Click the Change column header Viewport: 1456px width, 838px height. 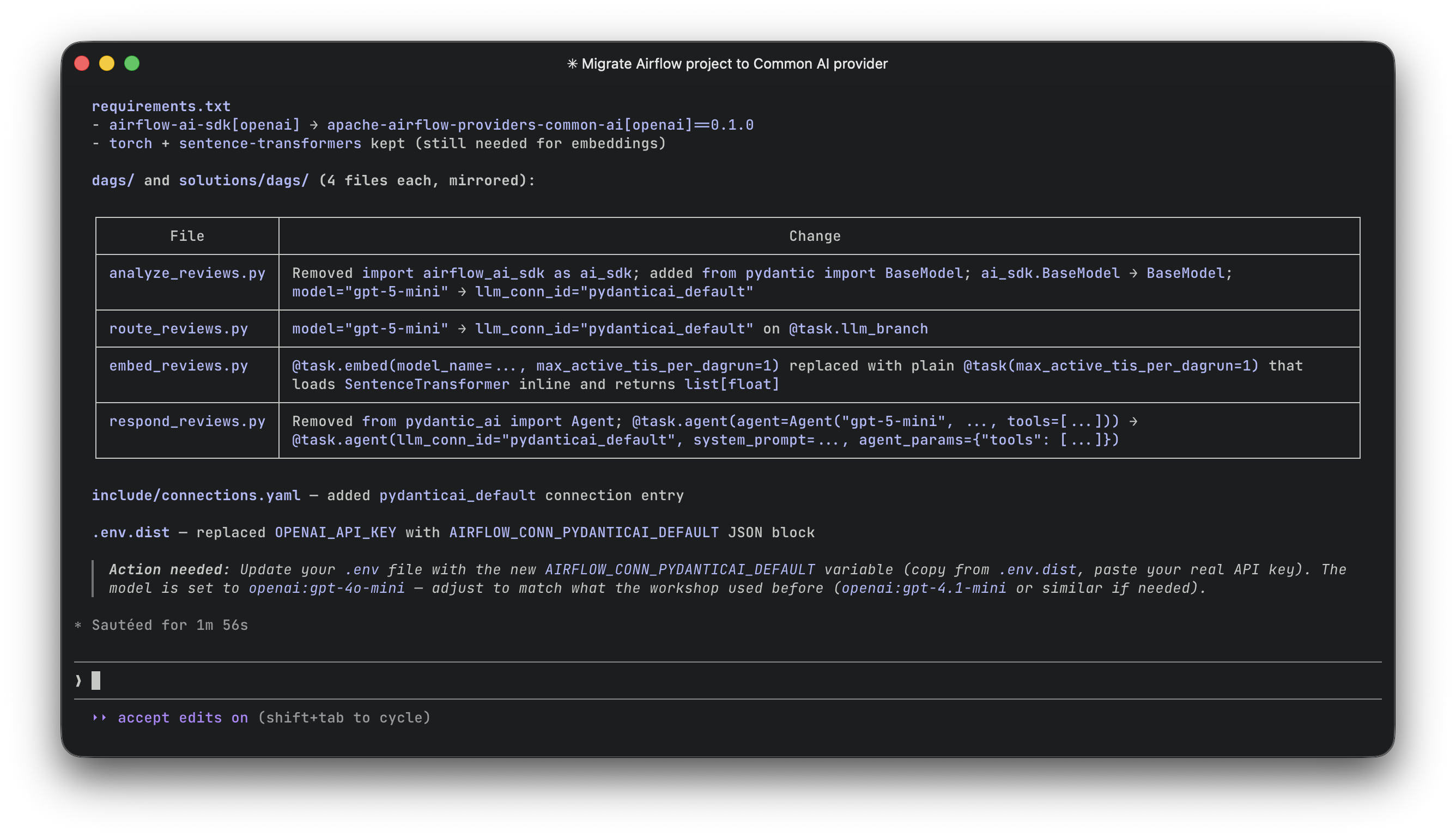tap(814, 236)
